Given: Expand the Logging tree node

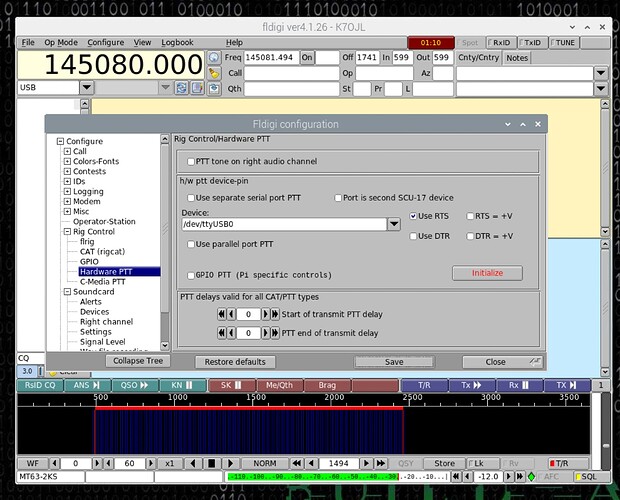Looking at the screenshot, I should tap(67, 191).
